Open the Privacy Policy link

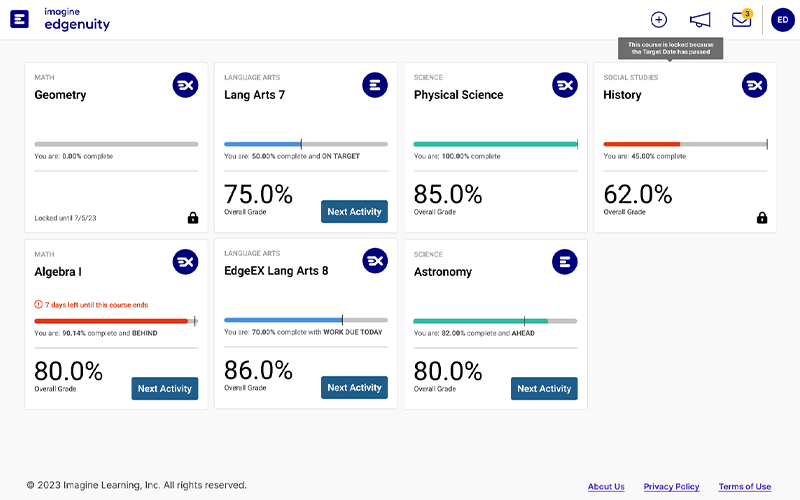tap(671, 487)
